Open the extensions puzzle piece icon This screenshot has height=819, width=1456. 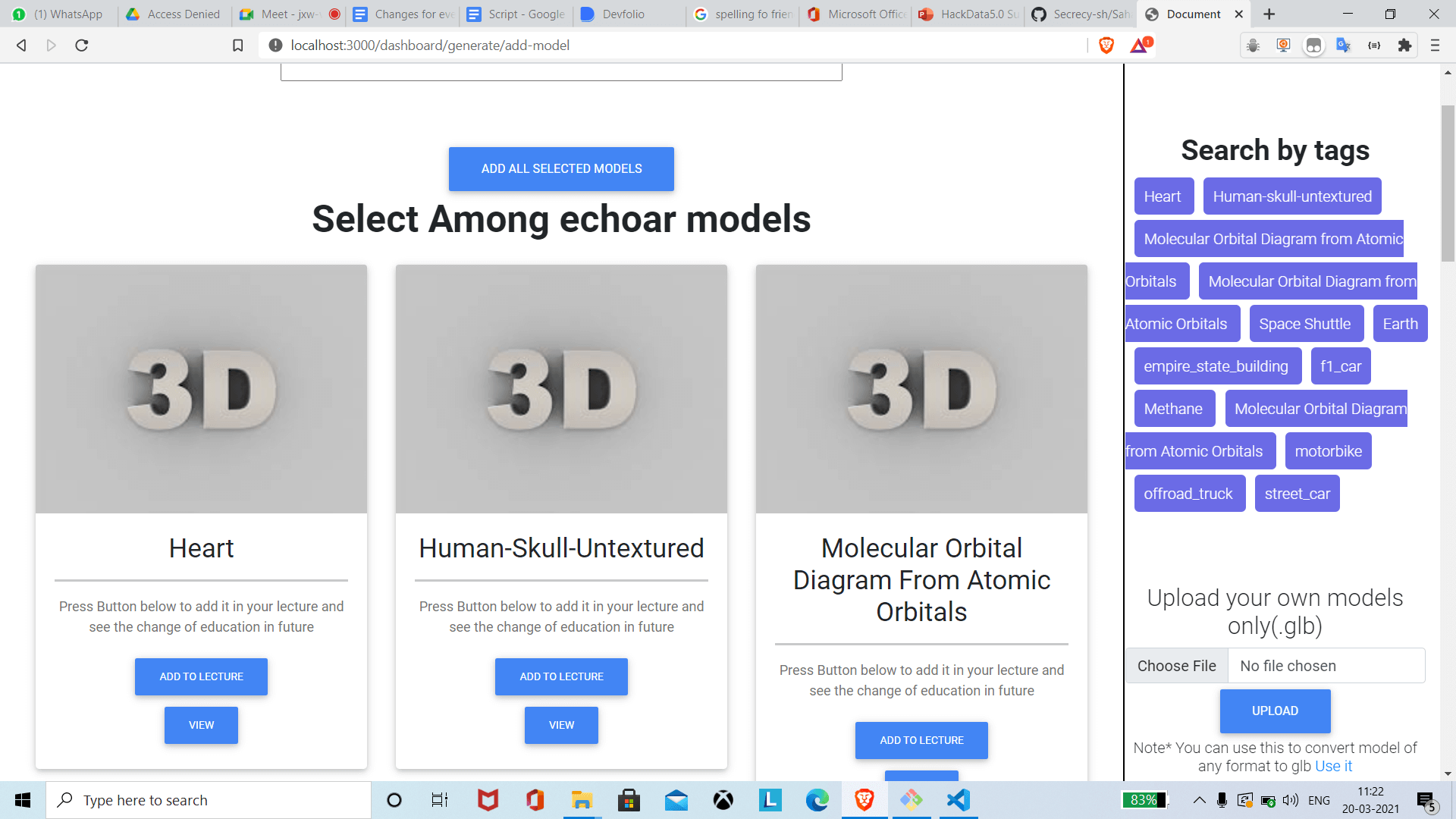[1404, 45]
